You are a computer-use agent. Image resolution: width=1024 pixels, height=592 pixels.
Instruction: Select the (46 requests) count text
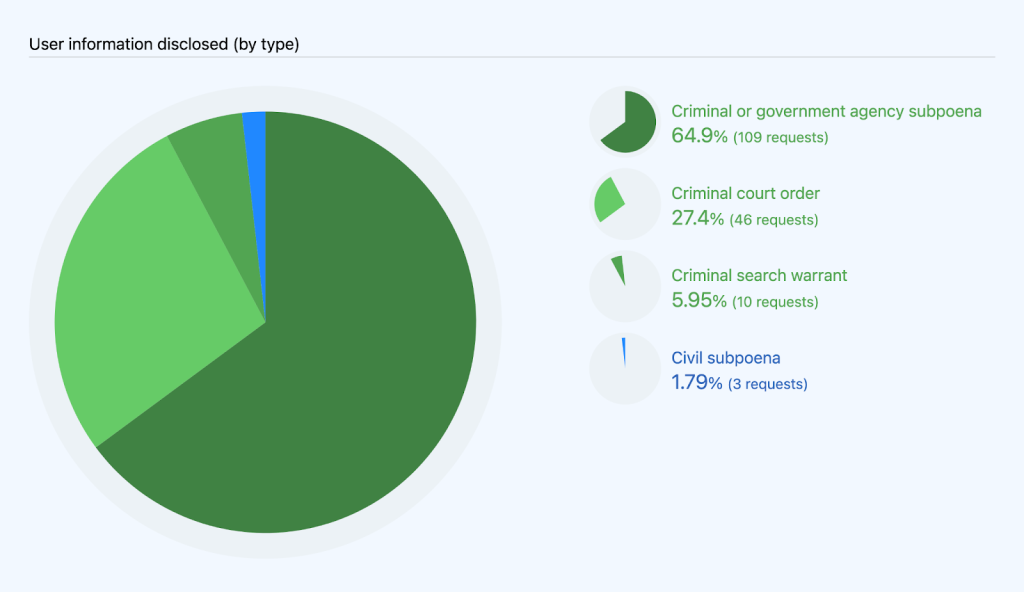(x=773, y=220)
